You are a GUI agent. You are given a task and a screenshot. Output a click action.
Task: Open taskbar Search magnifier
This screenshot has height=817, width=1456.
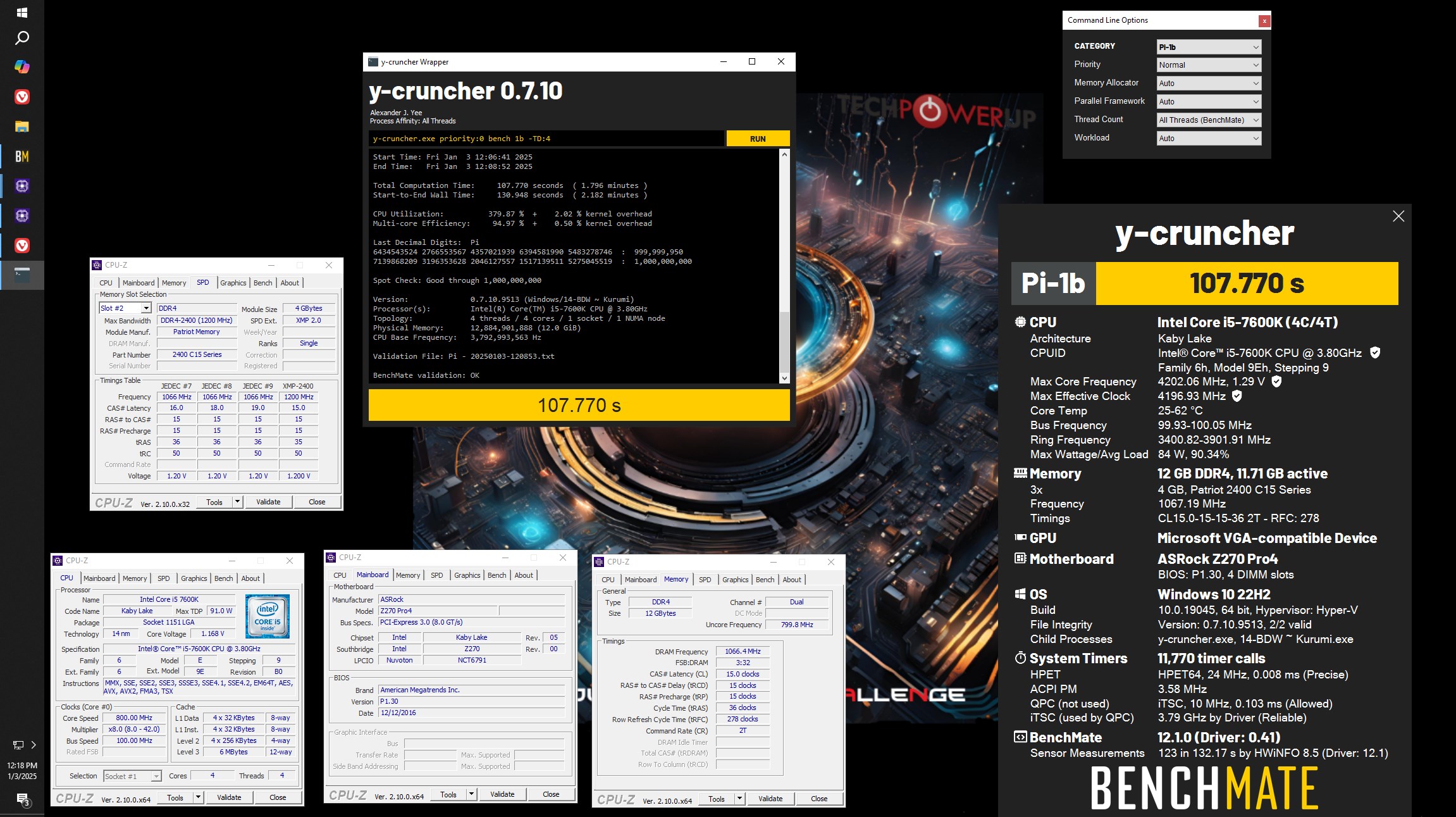tap(22, 38)
